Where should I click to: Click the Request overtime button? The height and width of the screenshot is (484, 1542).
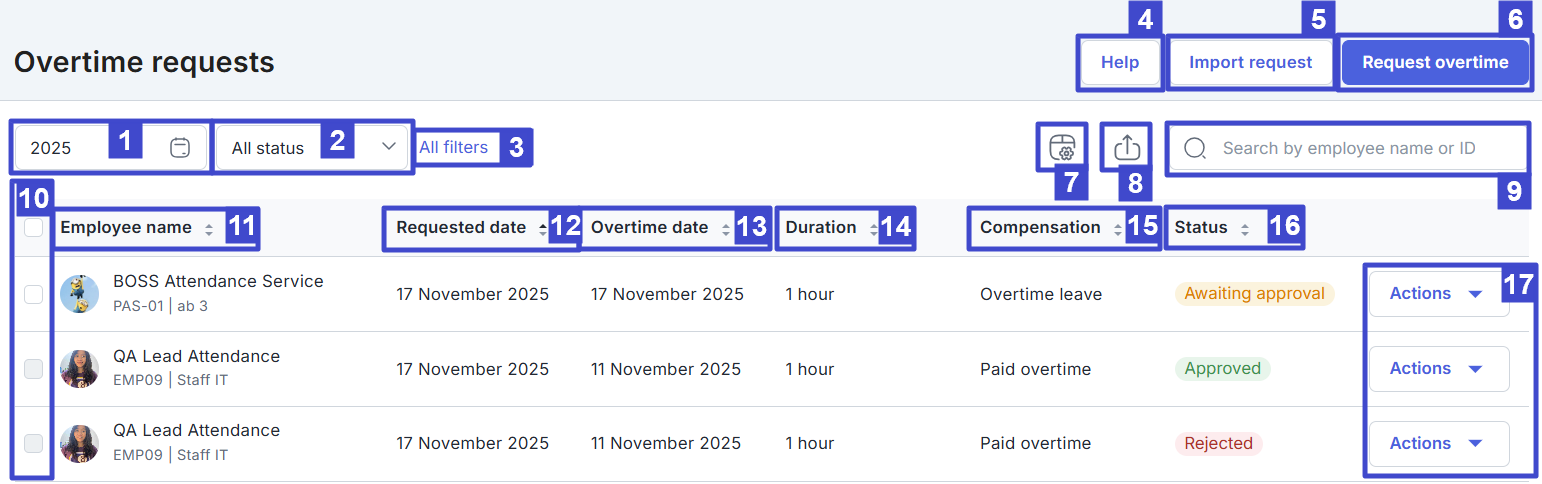click(x=1435, y=62)
